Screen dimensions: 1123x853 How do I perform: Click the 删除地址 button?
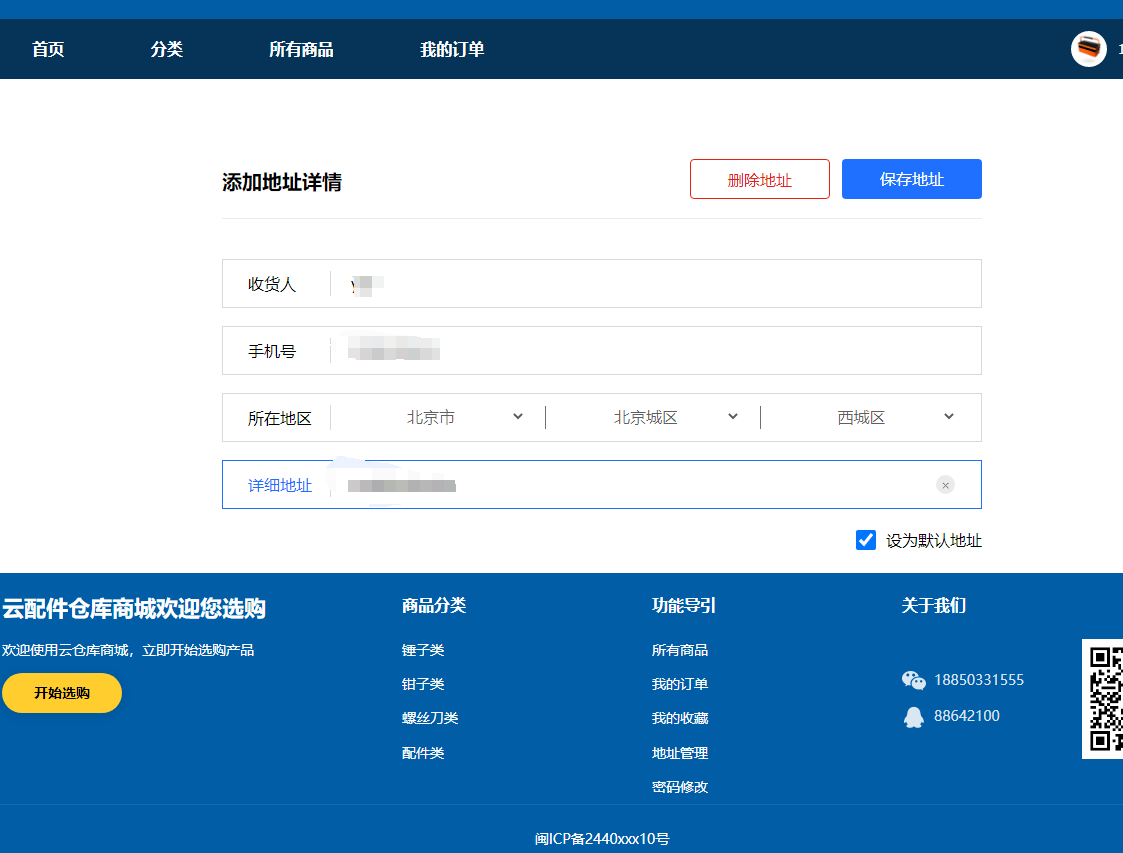pyautogui.click(x=759, y=180)
